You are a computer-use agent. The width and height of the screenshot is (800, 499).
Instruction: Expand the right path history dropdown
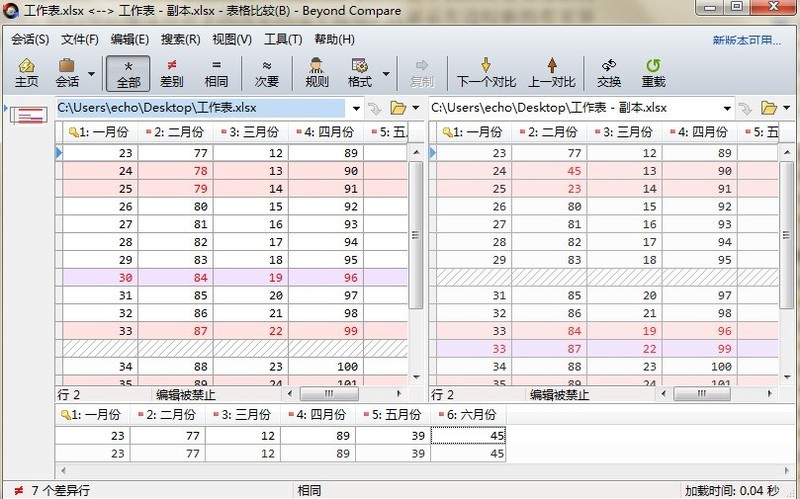click(x=727, y=108)
